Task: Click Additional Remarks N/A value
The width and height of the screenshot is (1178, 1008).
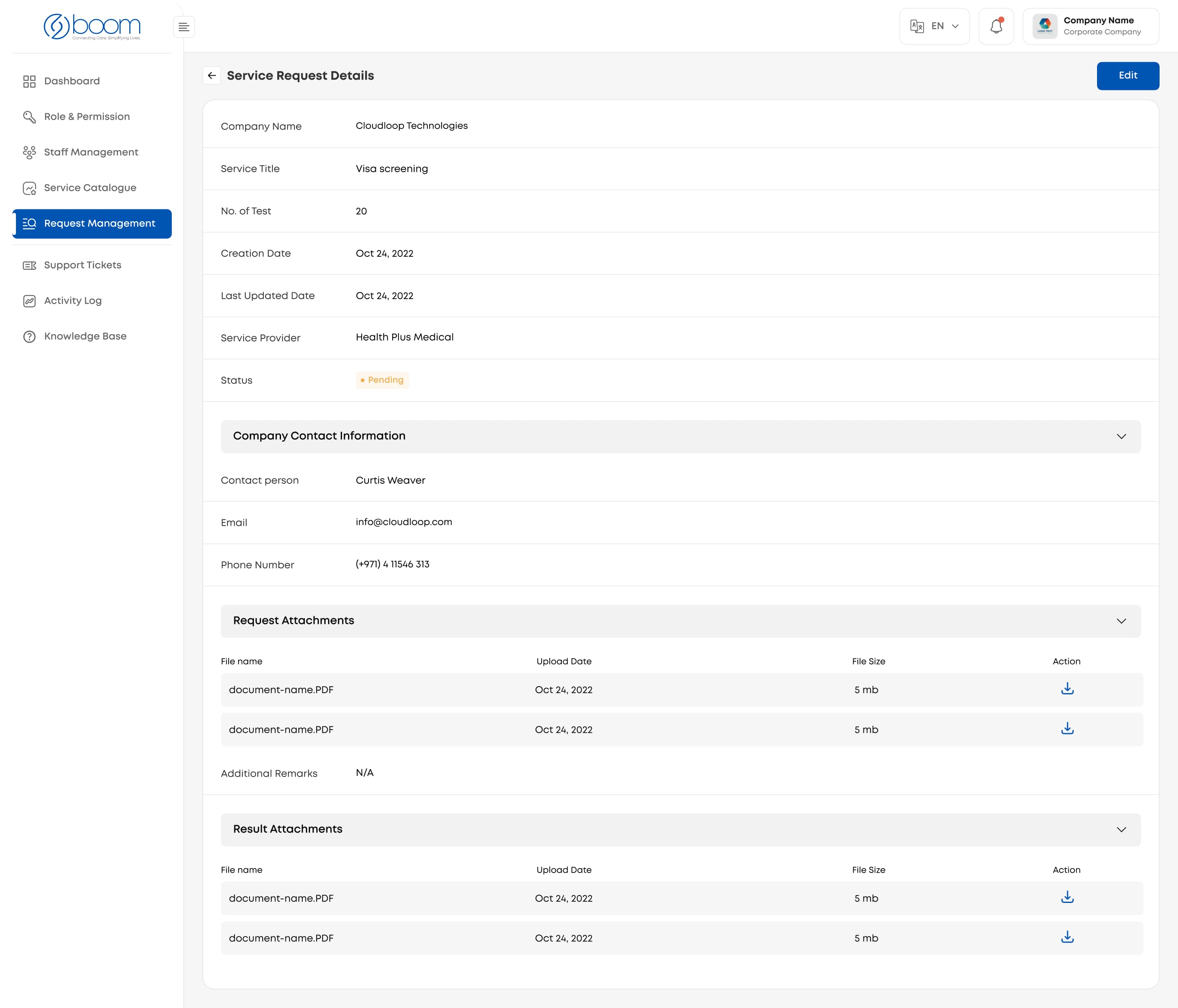Action: (364, 772)
